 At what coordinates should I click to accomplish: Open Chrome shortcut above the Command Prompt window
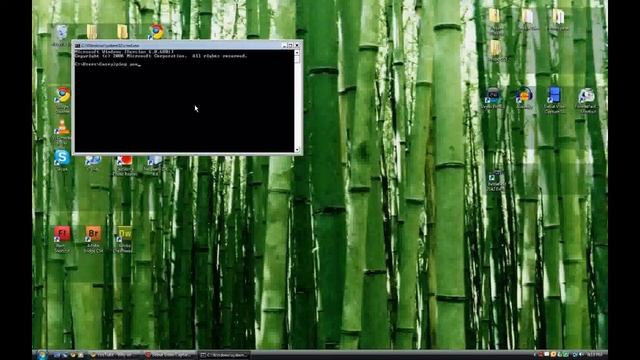pyautogui.click(x=156, y=31)
